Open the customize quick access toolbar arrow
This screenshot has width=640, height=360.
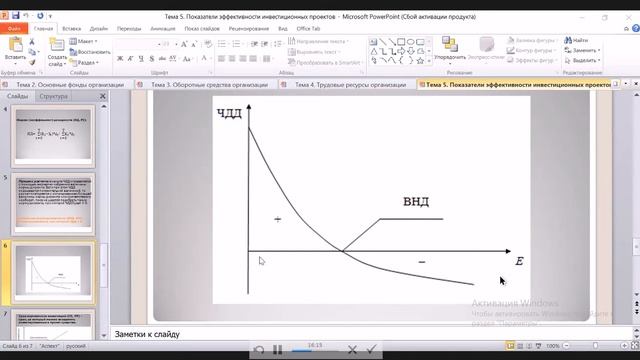(50, 16)
